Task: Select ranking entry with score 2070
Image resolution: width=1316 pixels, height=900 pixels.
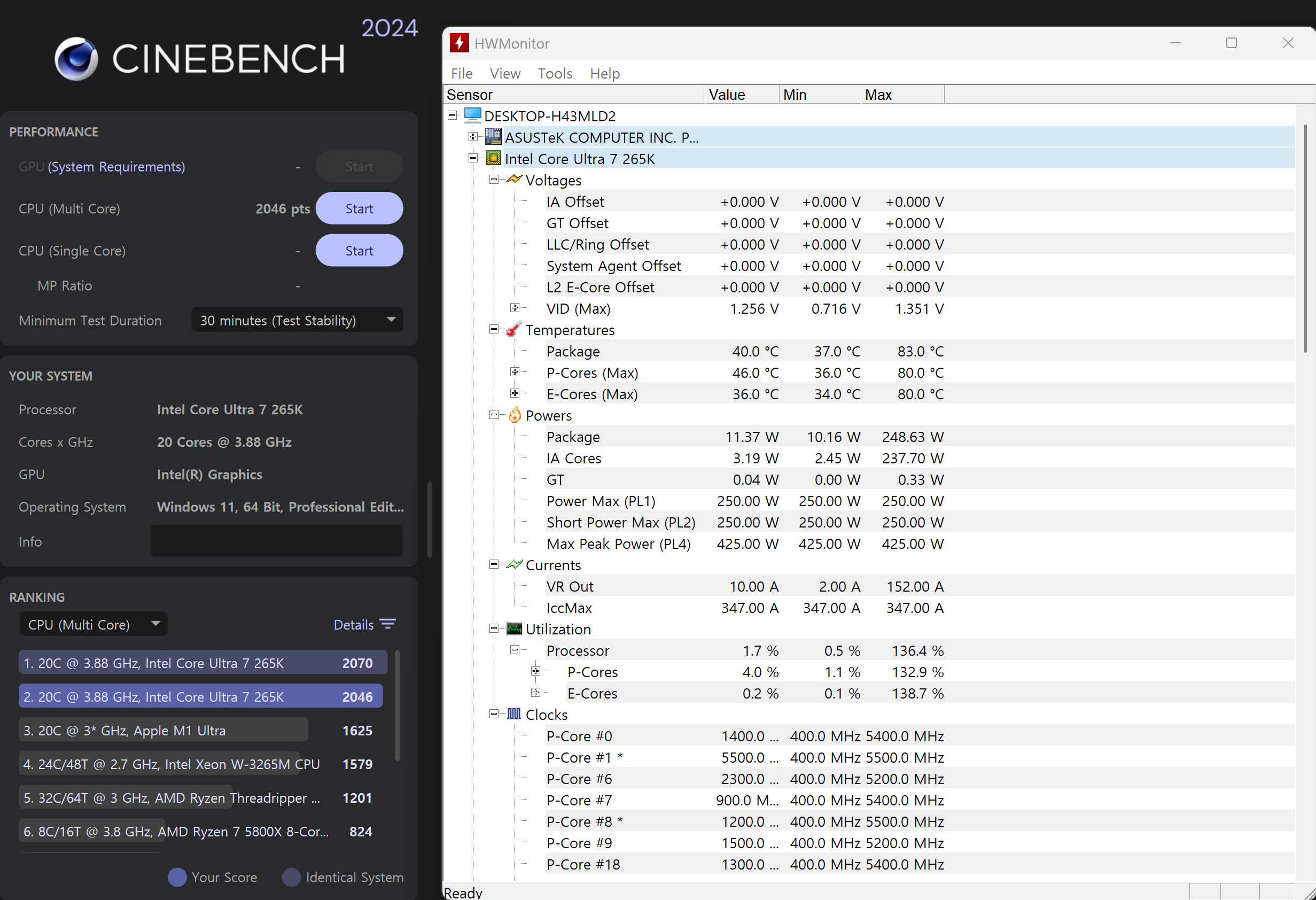Action: click(203, 663)
